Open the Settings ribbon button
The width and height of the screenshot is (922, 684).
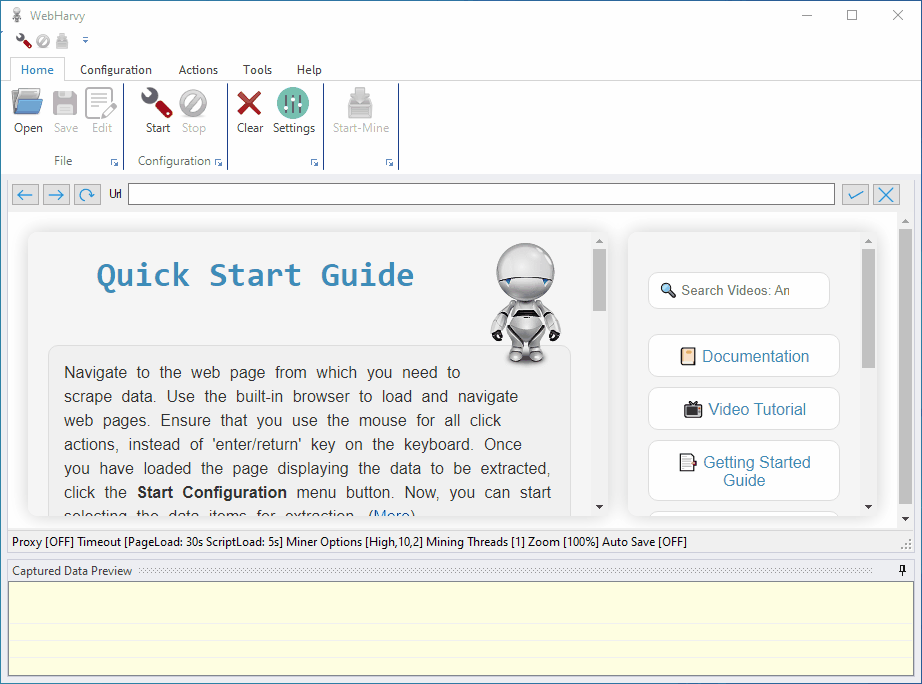point(293,111)
